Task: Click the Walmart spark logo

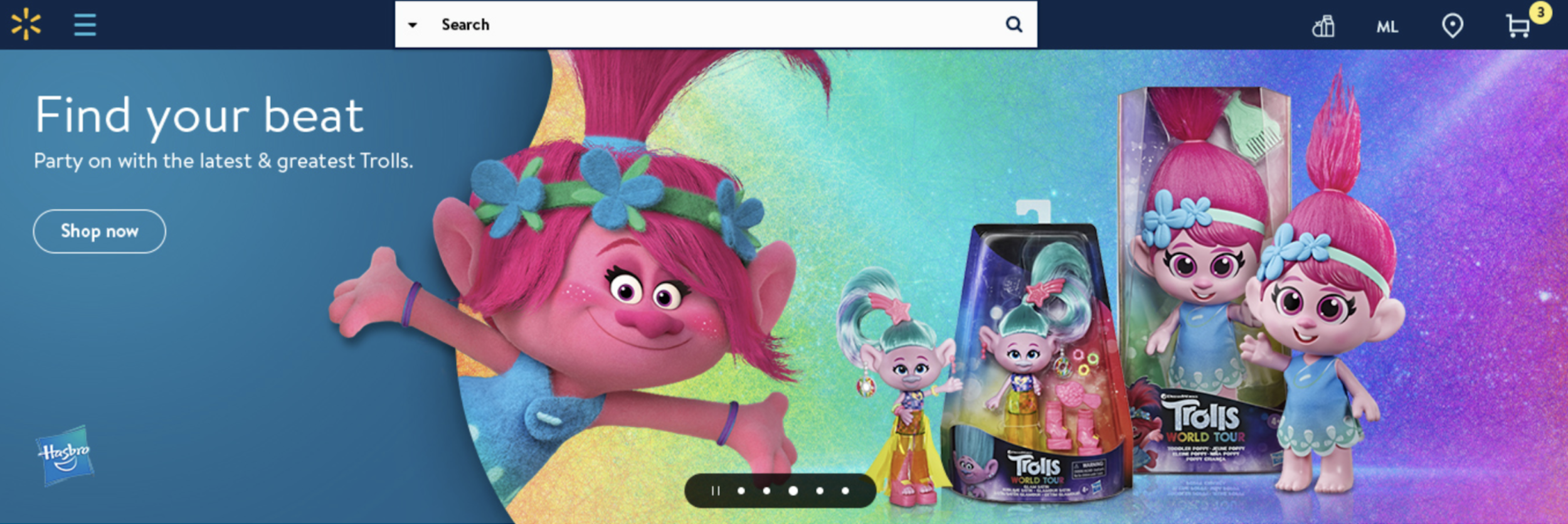Action: pos(26,24)
